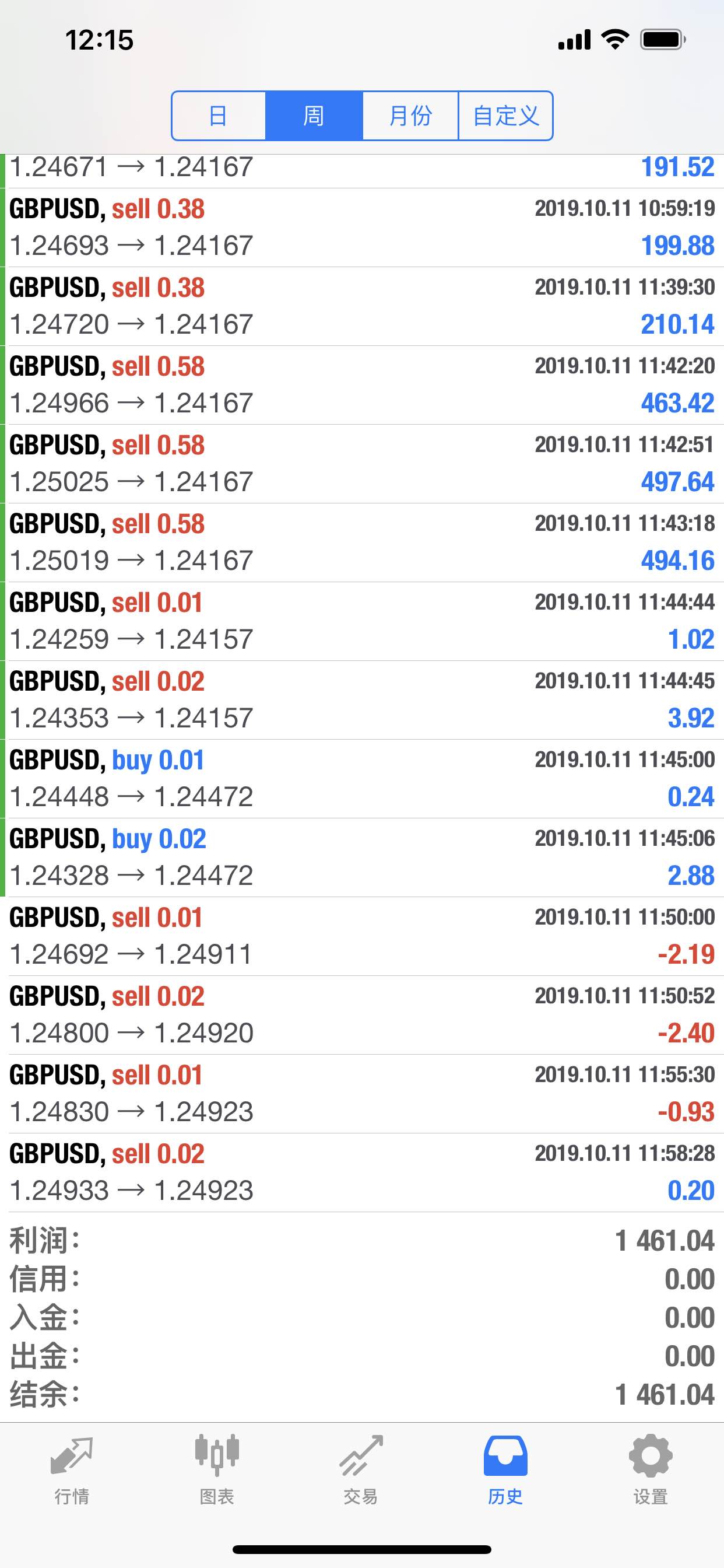Open buy 0.01 trade at 11:45:00

pos(362,779)
